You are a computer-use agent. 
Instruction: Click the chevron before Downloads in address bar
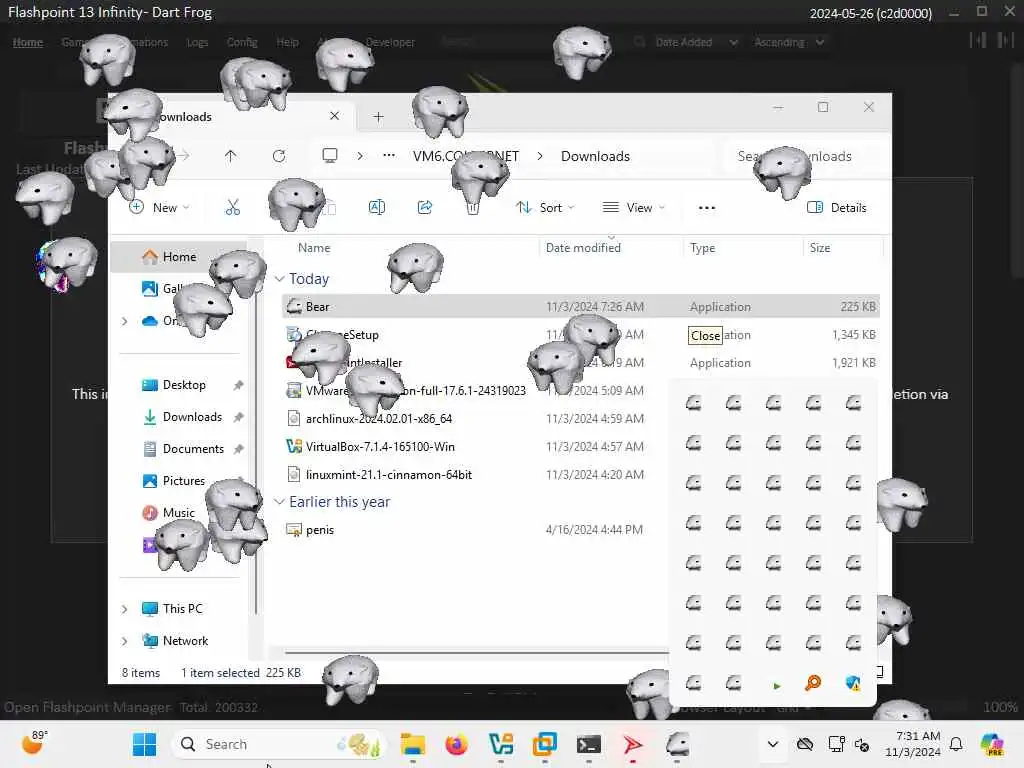(540, 156)
